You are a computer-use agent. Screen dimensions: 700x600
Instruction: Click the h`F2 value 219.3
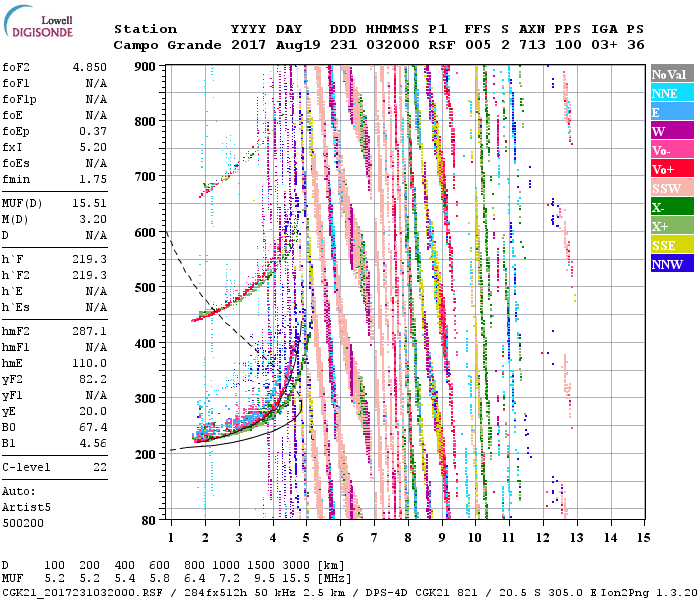pos(90,275)
